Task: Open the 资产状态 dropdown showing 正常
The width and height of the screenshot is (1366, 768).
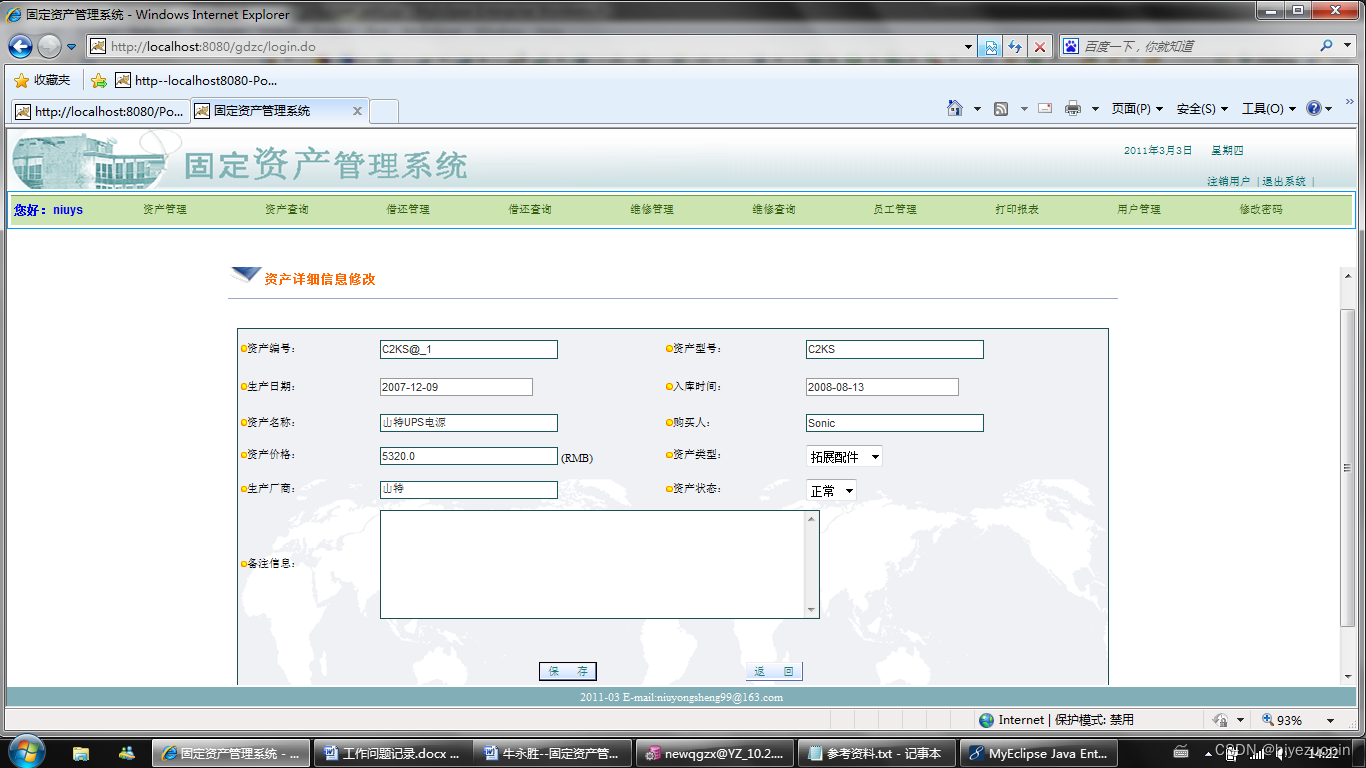Action: point(831,491)
